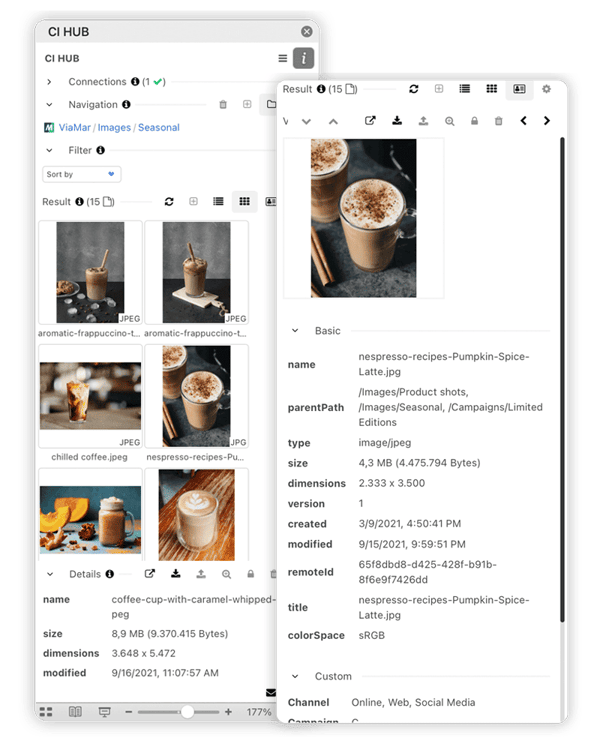Image resolution: width=600 pixels, height=747 pixels.
Task: Collapse the Filter section
Action: click(49, 150)
